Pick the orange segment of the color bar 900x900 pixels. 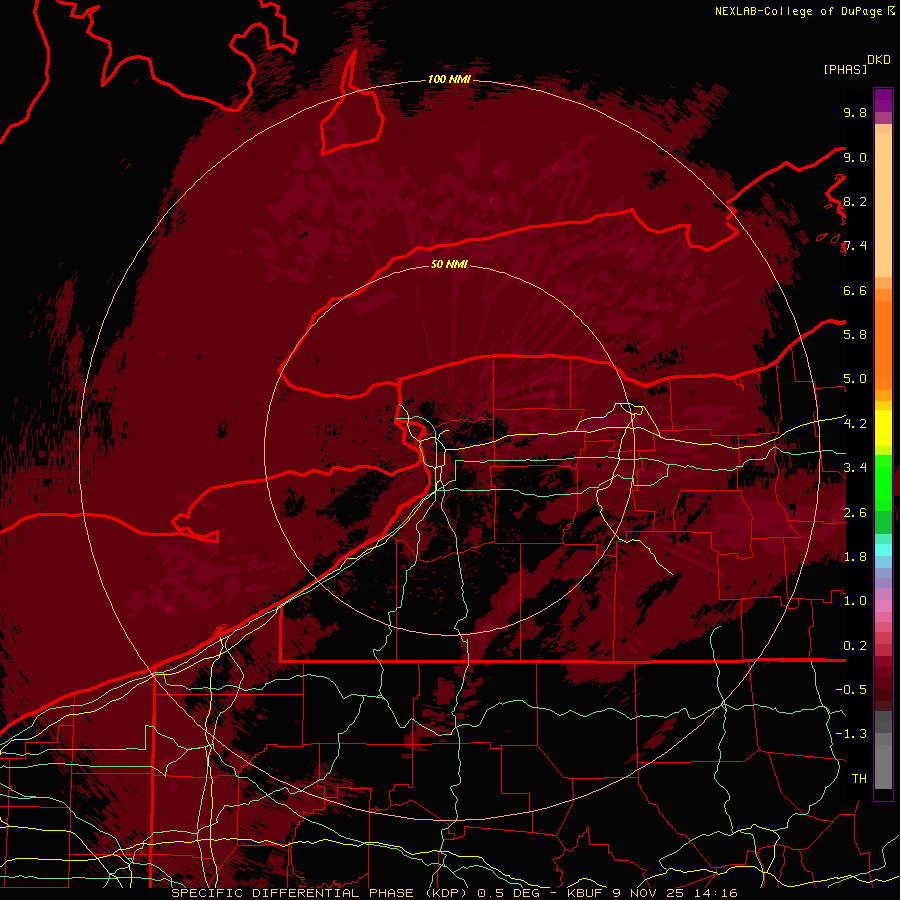click(883, 344)
